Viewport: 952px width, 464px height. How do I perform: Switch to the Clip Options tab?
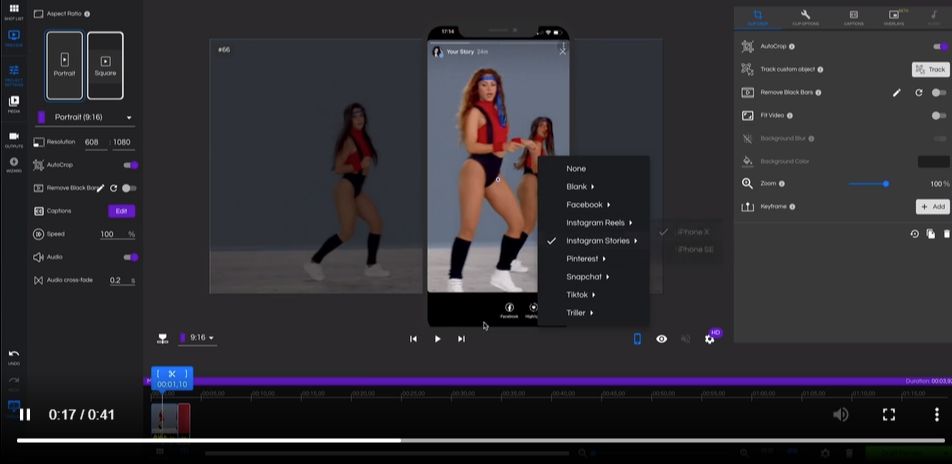point(806,17)
